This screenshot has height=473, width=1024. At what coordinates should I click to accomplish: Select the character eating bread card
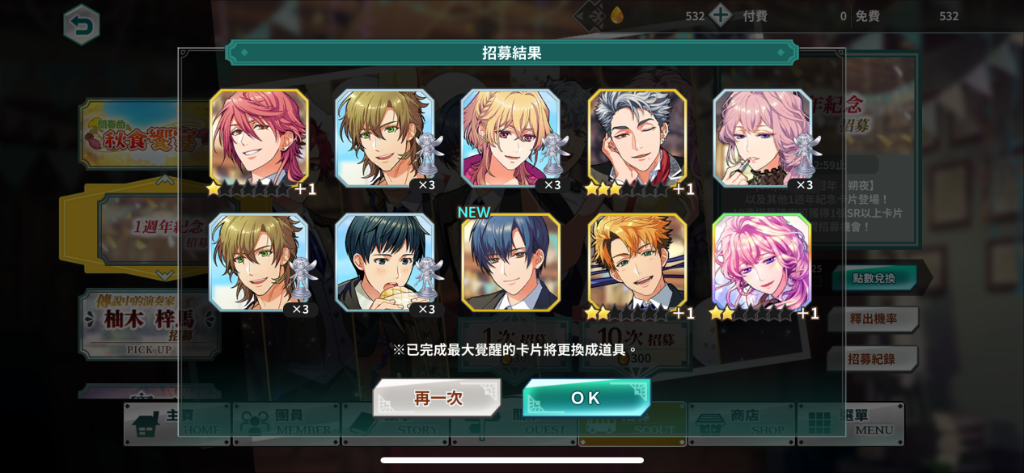(x=385, y=262)
